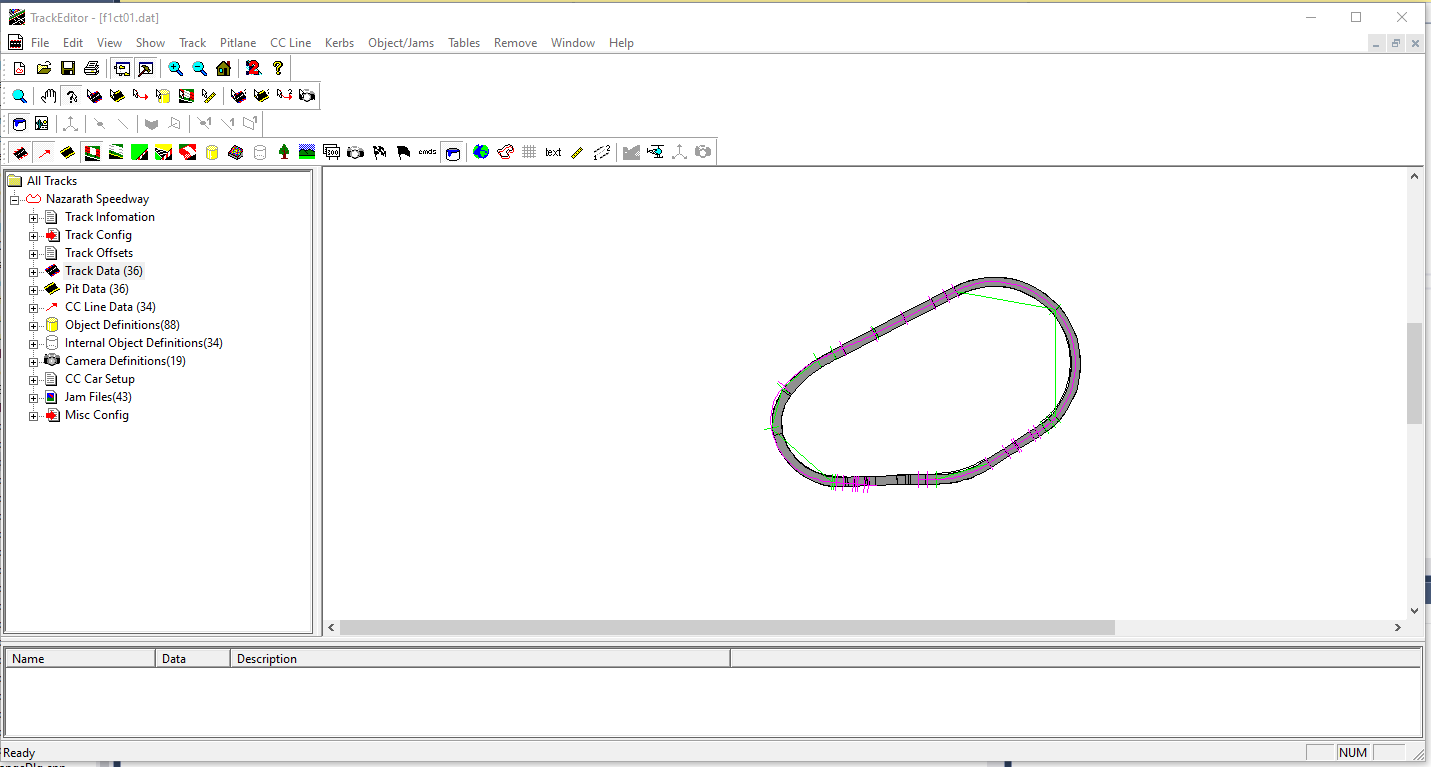
Task: Select the hand pan tool
Action: tap(48, 96)
